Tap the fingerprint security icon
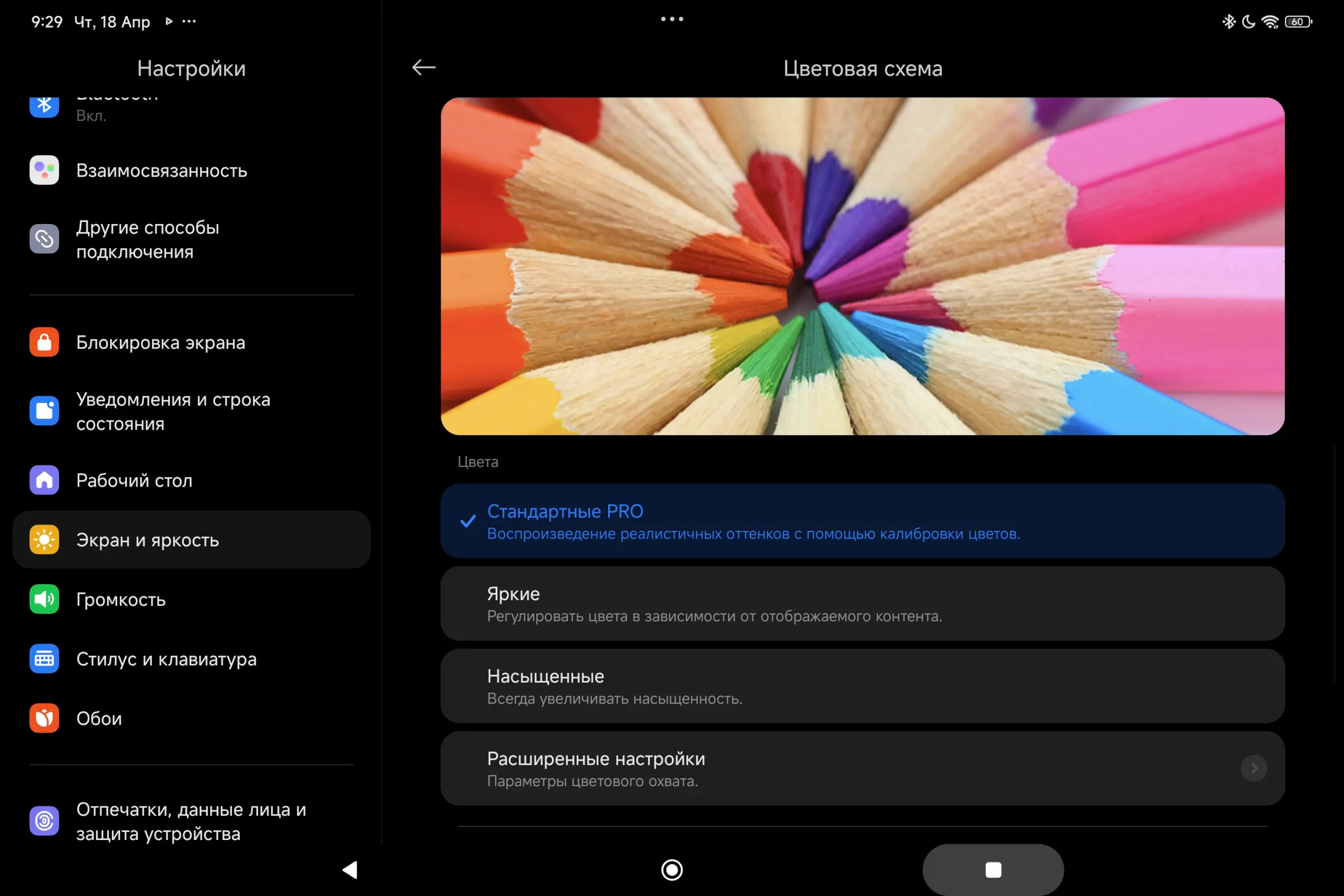Viewport: 1344px width, 896px height. click(x=44, y=821)
